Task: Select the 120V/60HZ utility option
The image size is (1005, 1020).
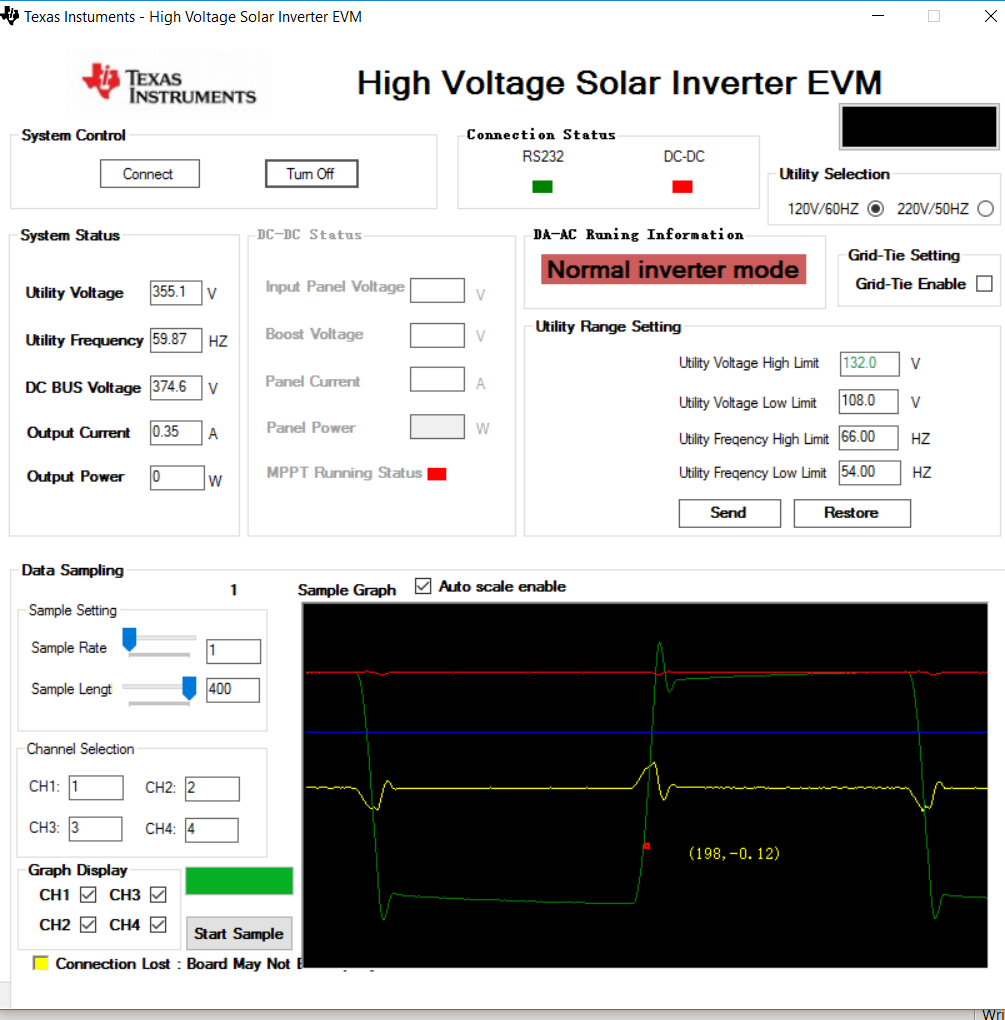Action: click(x=876, y=209)
